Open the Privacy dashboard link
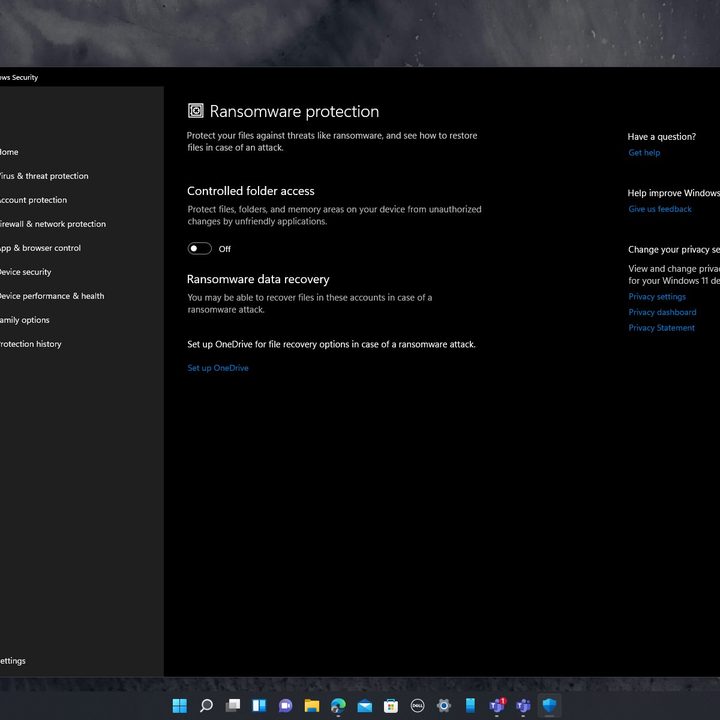The image size is (720, 720). (x=662, y=312)
